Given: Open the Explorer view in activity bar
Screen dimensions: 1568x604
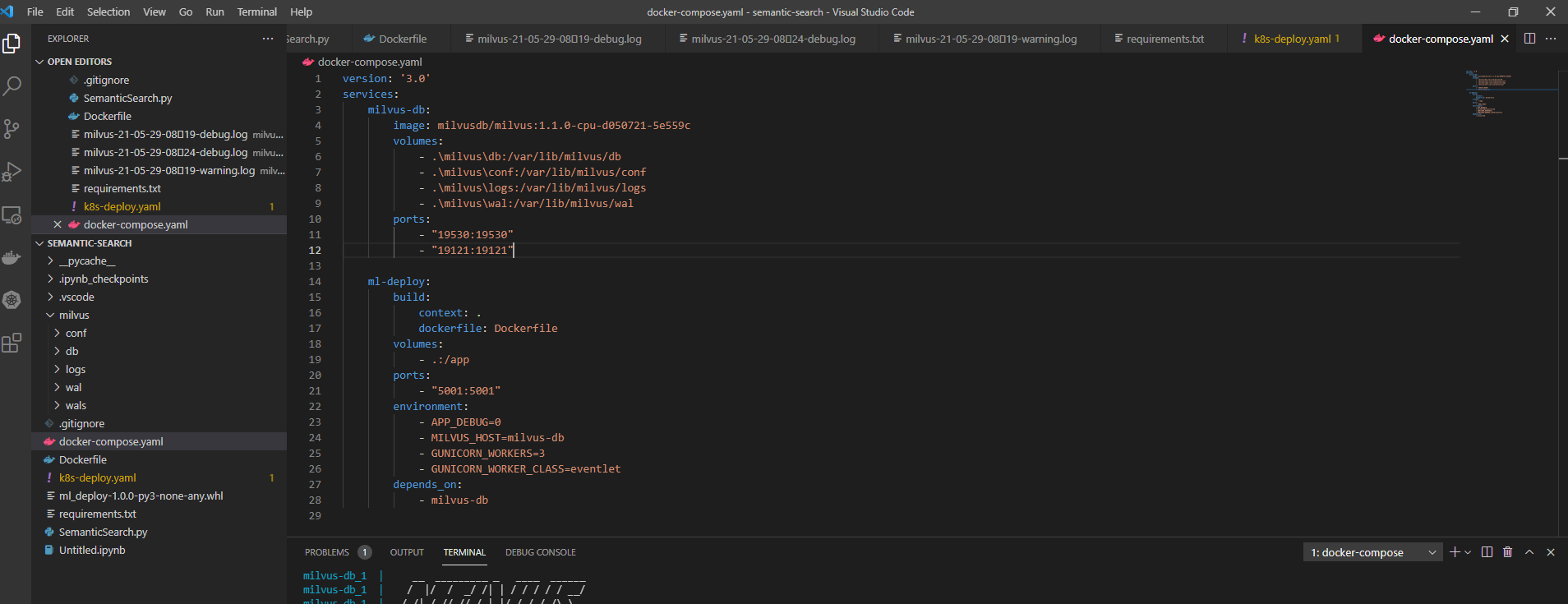Looking at the screenshot, I should click(x=12, y=43).
